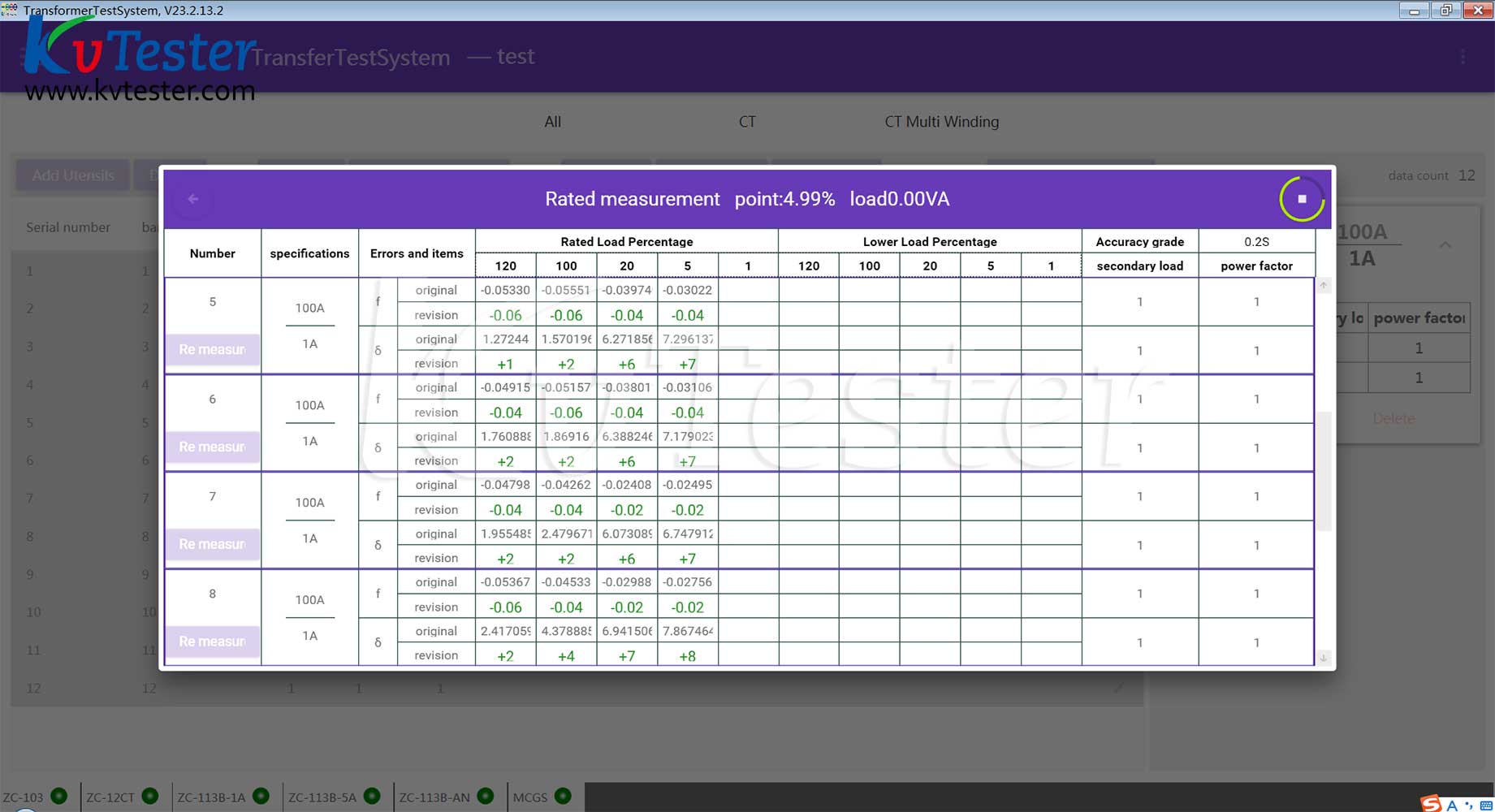Stop the running measurement with the square icon
This screenshot has width=1495, height=812.
pyautogui.click(x=1301, y=199)
